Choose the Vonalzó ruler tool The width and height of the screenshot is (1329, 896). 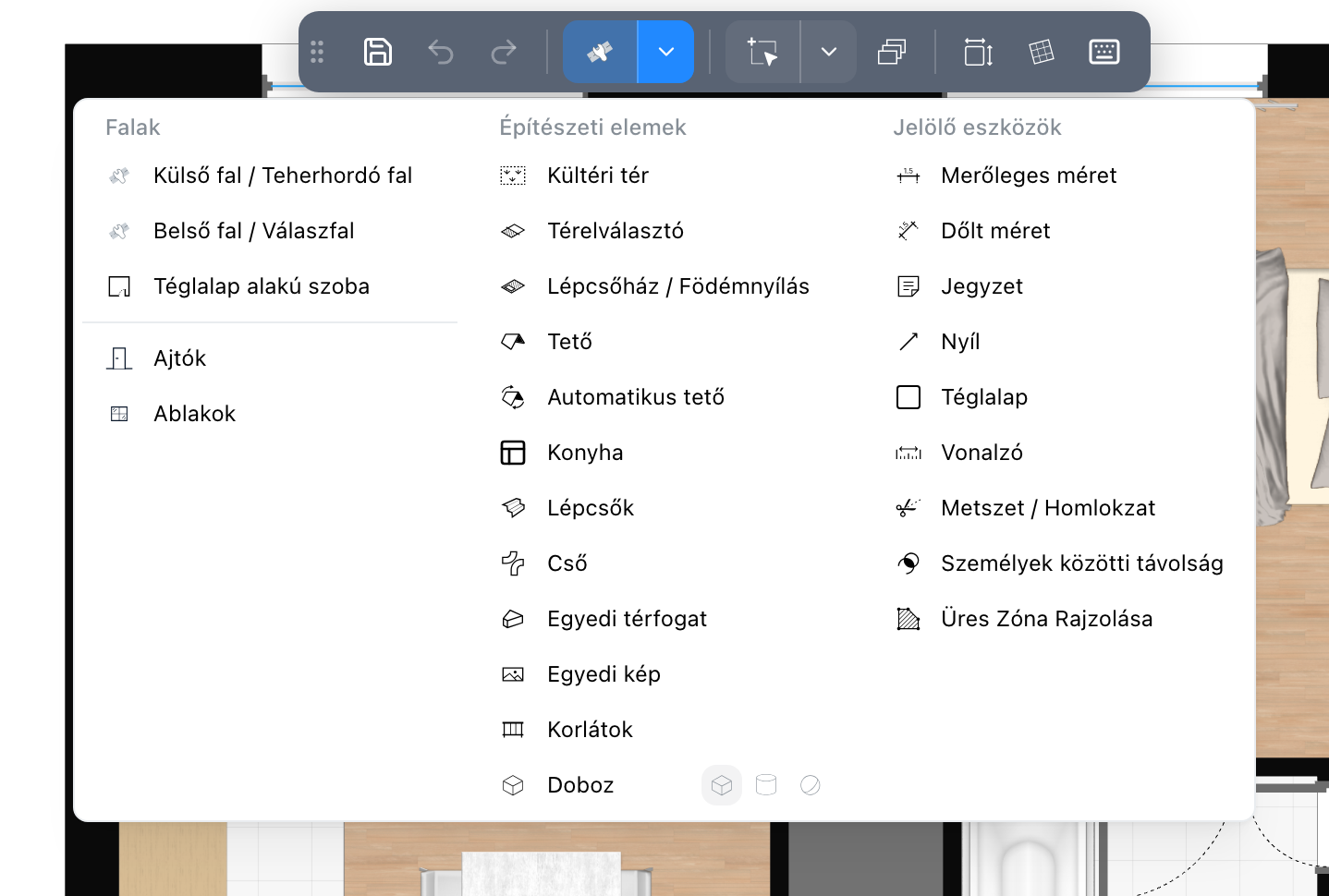coord(1057,453)
